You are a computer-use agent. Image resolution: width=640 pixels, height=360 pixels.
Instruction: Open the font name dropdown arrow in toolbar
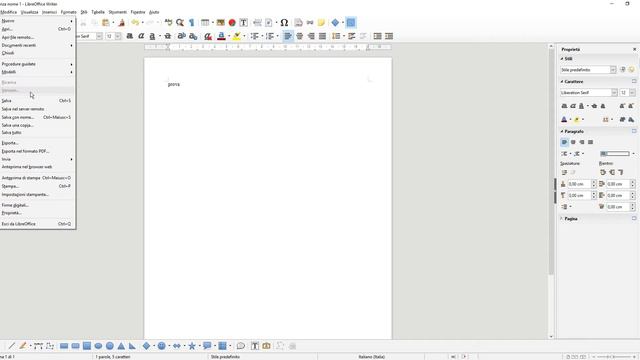click(x=99, y=36)
